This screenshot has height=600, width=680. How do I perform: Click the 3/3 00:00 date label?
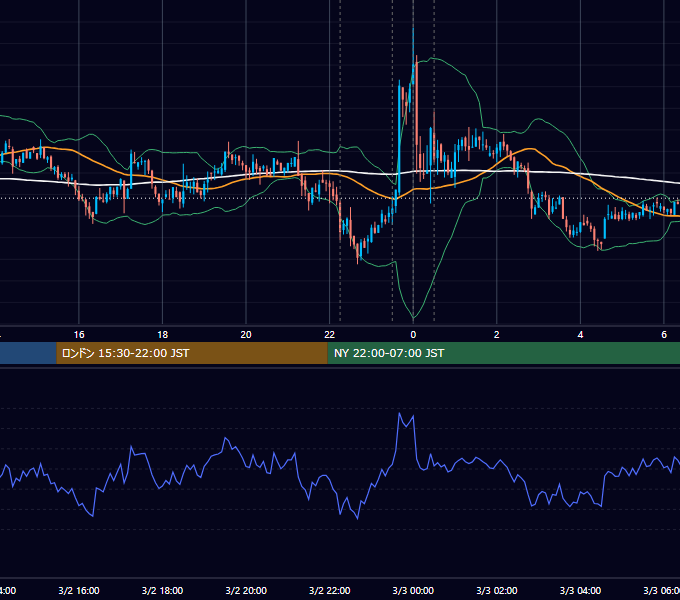pos(413,590)
